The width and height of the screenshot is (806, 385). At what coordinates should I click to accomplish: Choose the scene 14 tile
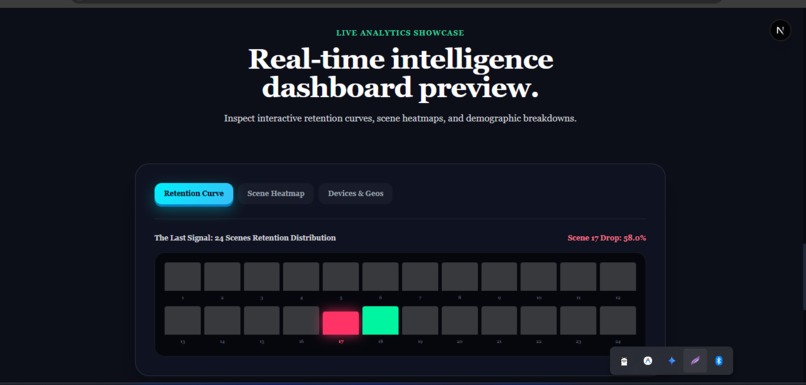coord(222,320)
